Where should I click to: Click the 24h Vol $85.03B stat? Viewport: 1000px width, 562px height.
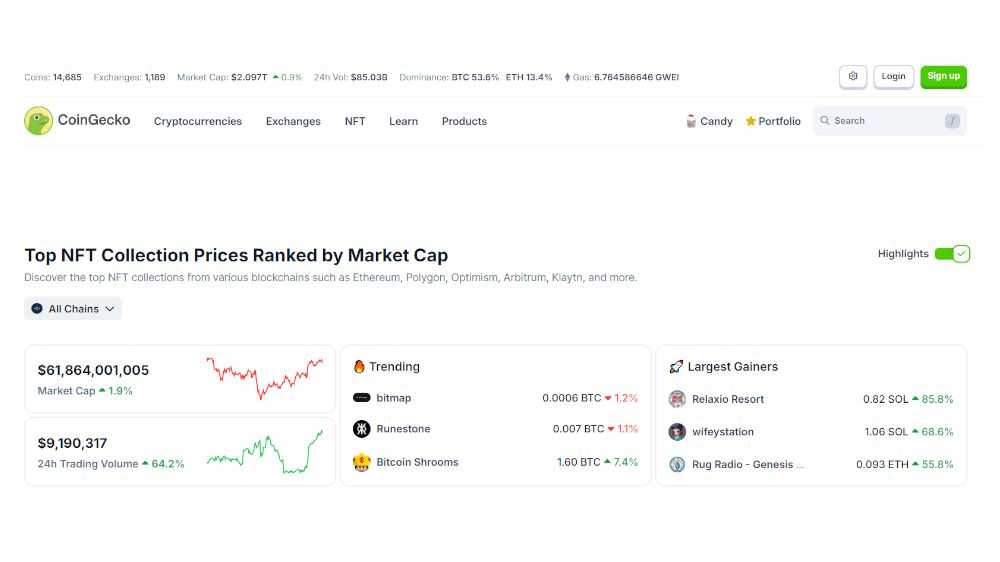tap(351, 77)
